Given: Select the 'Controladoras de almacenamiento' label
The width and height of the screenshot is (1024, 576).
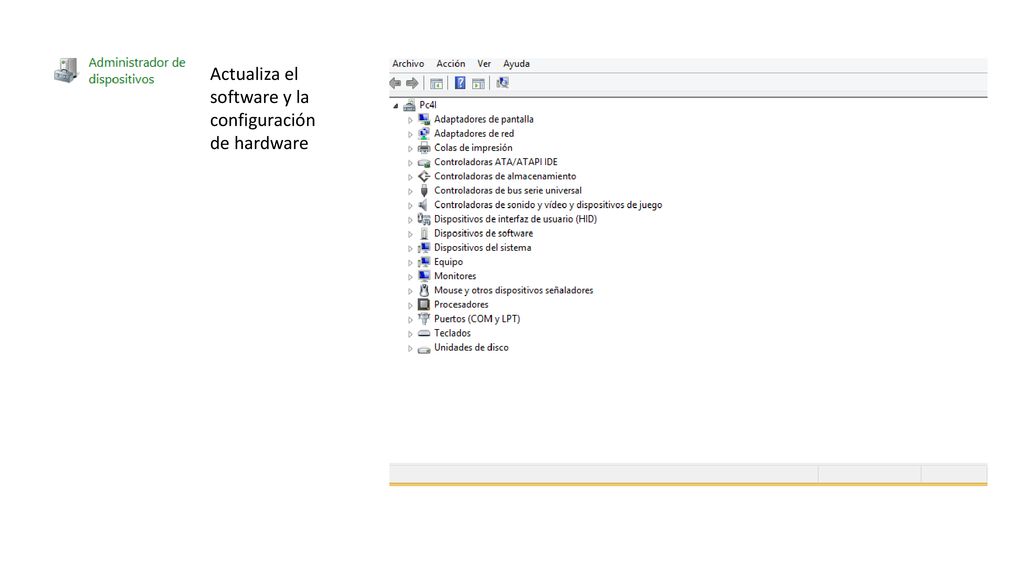Looking at the screenshot, I should point(505,176).
